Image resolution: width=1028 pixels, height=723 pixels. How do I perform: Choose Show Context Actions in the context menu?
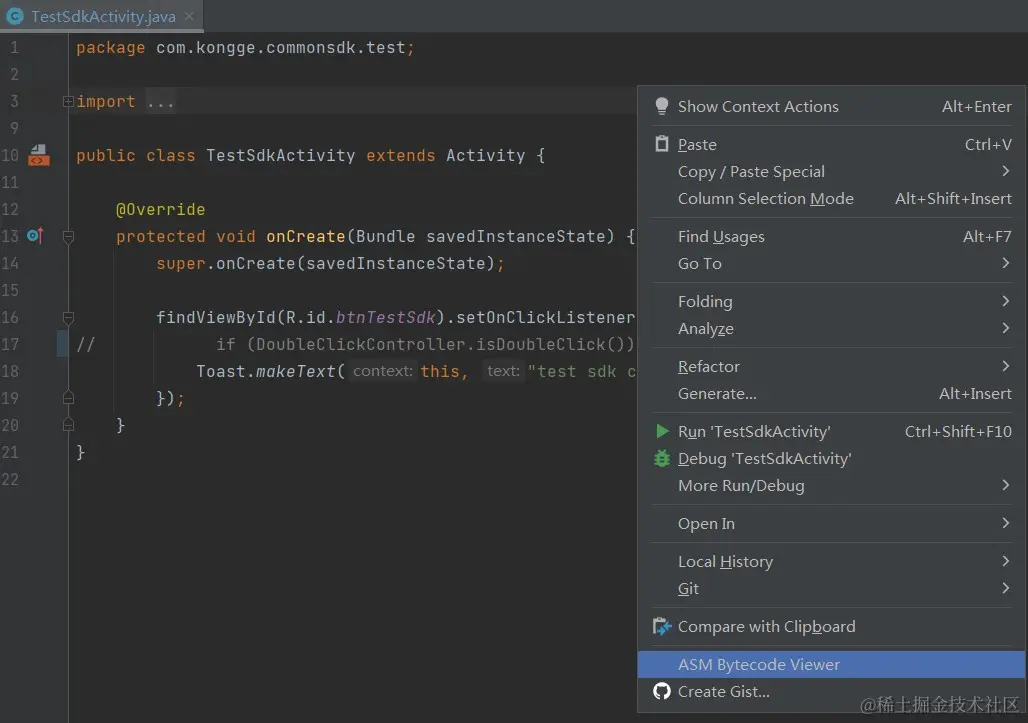point(831,106)
